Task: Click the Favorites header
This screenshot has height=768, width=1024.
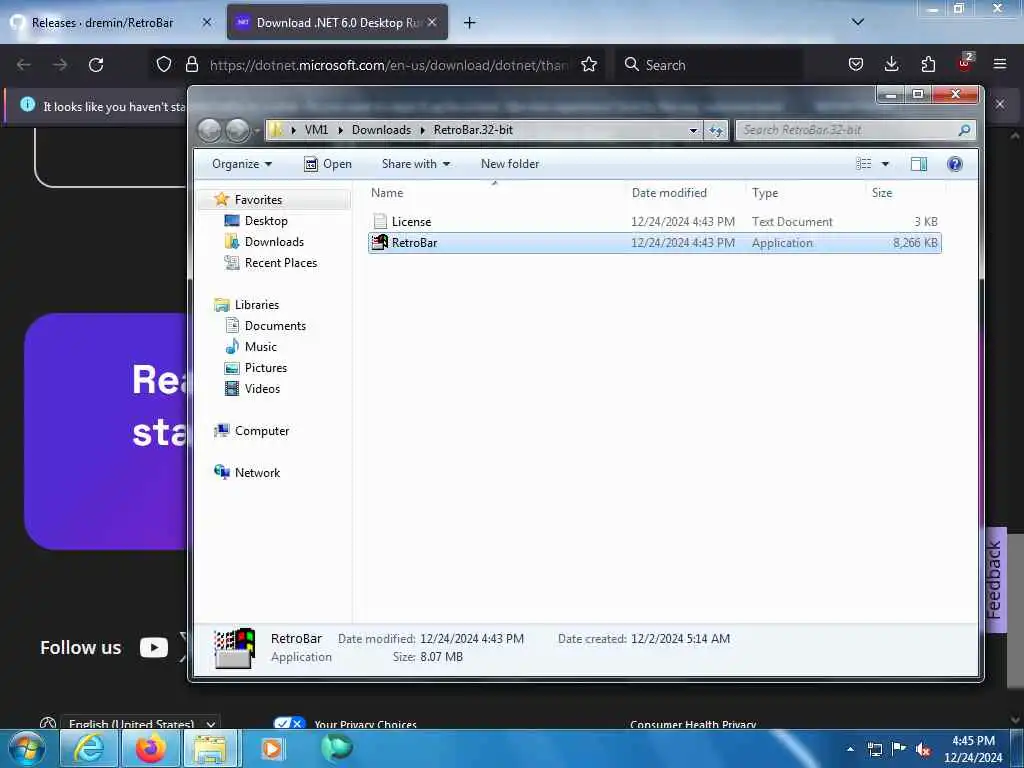Action: click(258, 199)
